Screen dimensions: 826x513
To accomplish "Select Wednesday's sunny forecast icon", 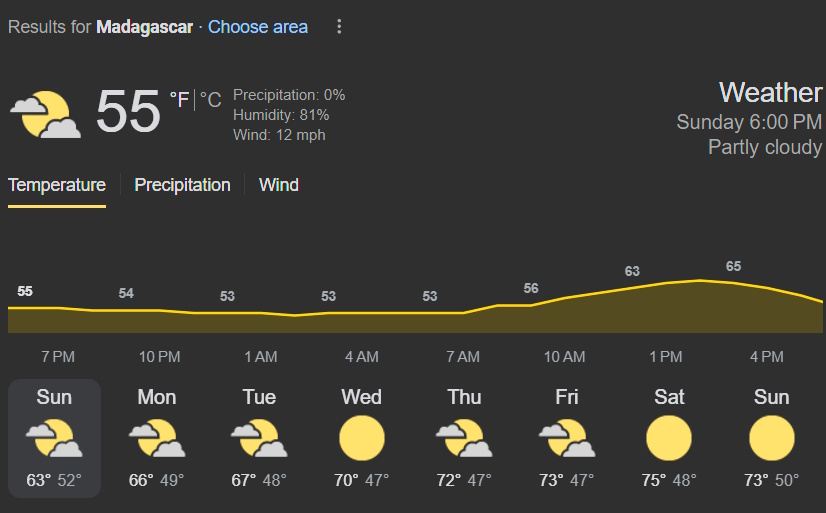I will (x=362, y=438).
